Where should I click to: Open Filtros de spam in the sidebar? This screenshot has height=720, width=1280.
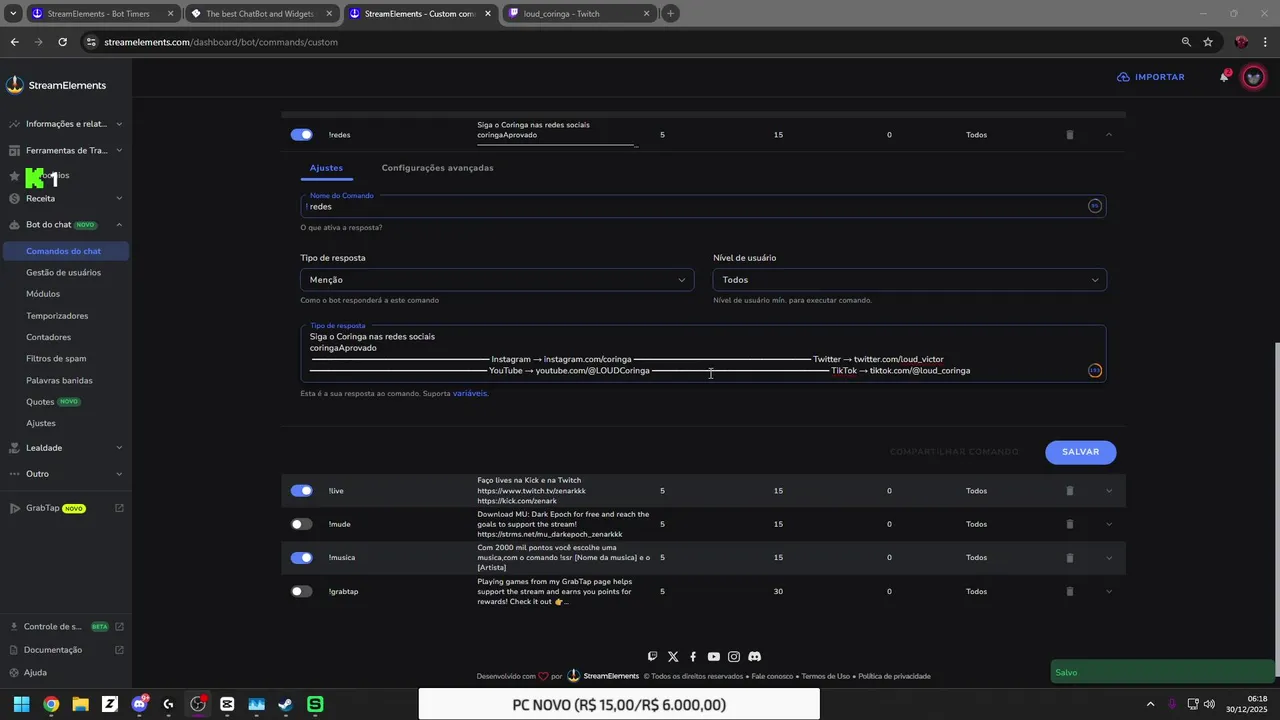click(56, 358)
